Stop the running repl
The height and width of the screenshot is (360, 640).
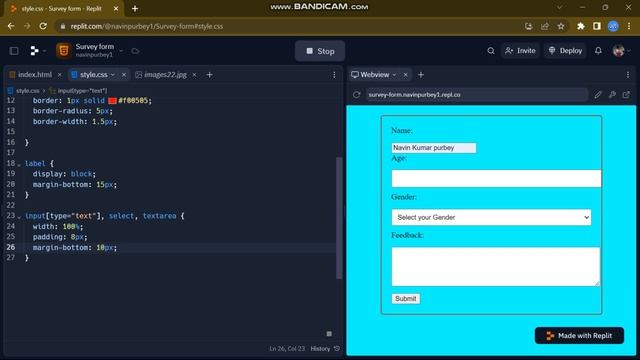320,51
